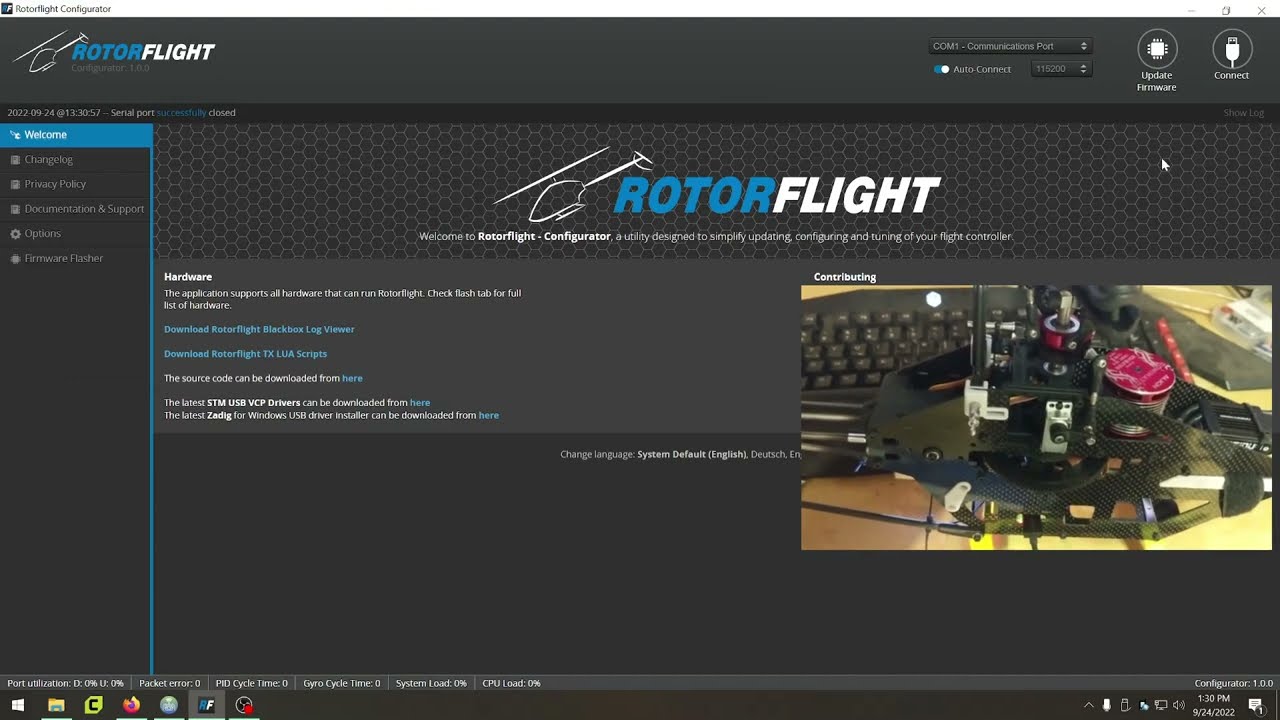Show hidden system tray icons chevron
Image resolution: width=1280 pixels, height=720 pixels.
click(1089, 705)
